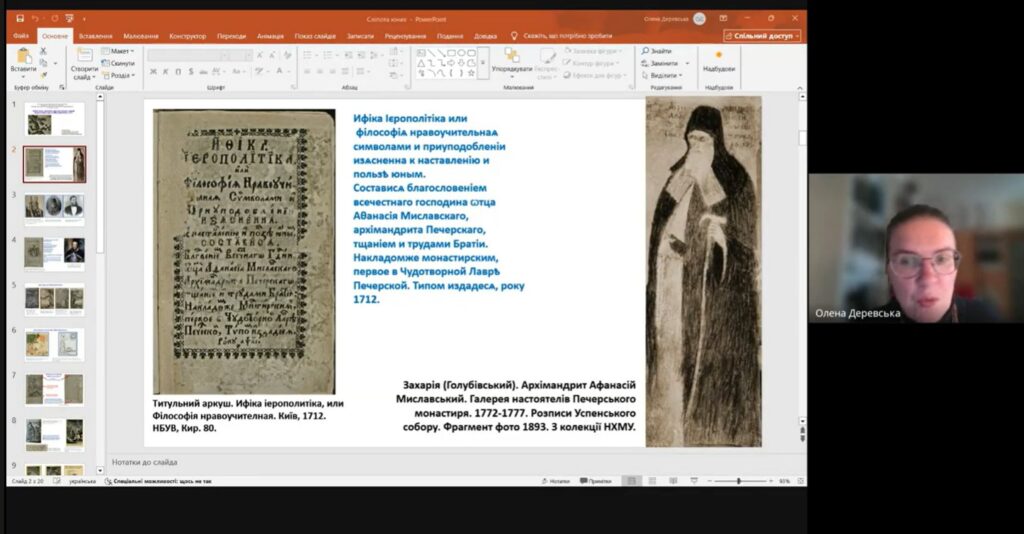Select the star shape in shapes gallery

(471, 72)
